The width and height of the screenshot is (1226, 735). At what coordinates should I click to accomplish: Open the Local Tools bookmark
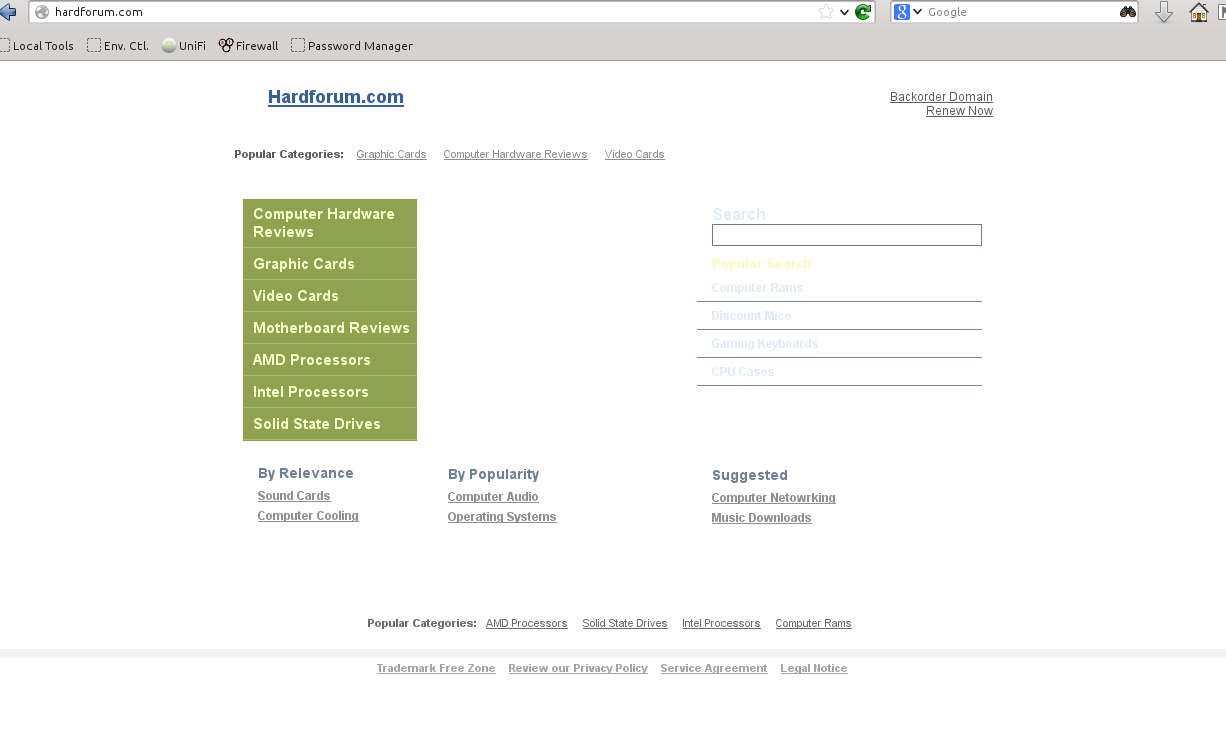[37, 45]
